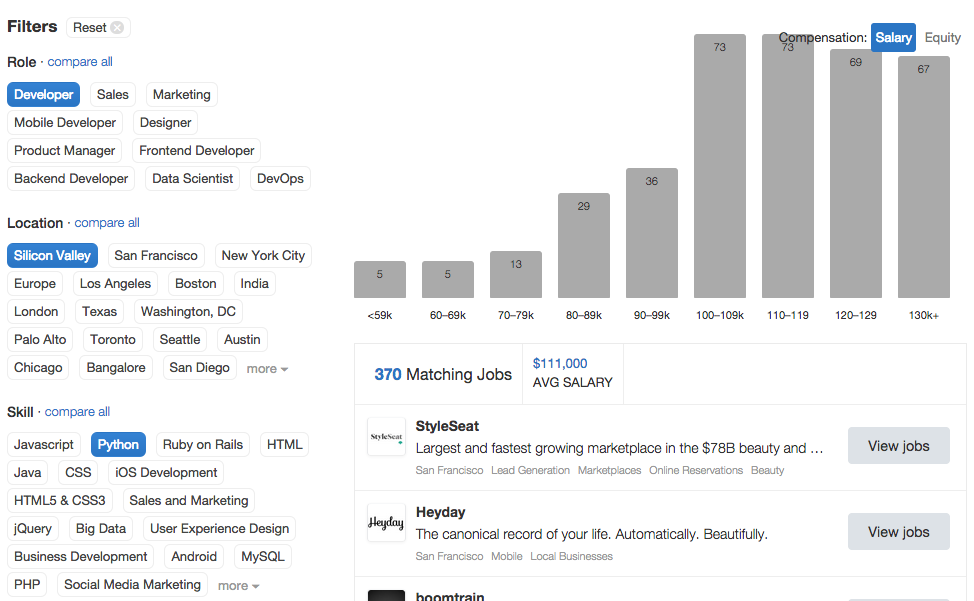Click the boomtrain company logo
974x601 pixels.
pyautogui.click(x=386, y=595)
